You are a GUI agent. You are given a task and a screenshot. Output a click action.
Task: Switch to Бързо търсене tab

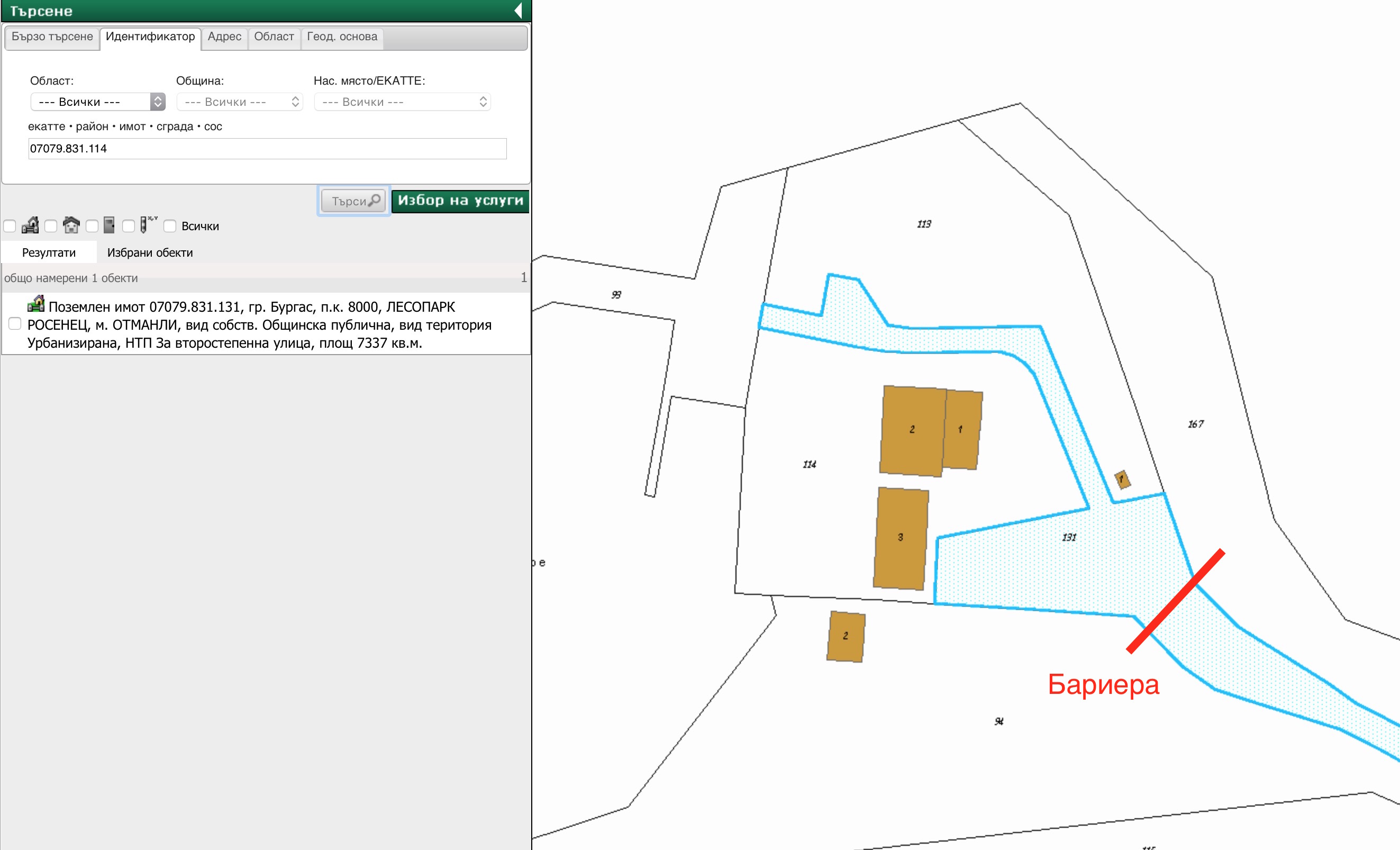click(x=52, y=37)
